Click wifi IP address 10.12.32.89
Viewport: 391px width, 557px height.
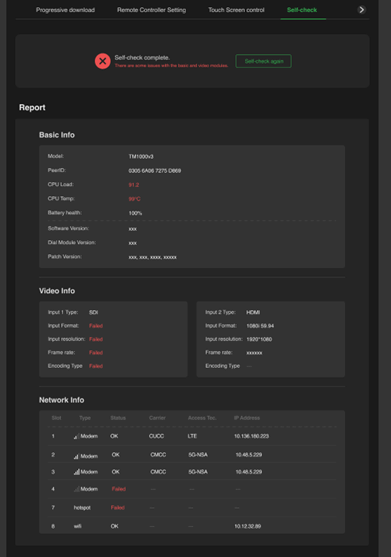pyautogui.click(x=248, y=526)
